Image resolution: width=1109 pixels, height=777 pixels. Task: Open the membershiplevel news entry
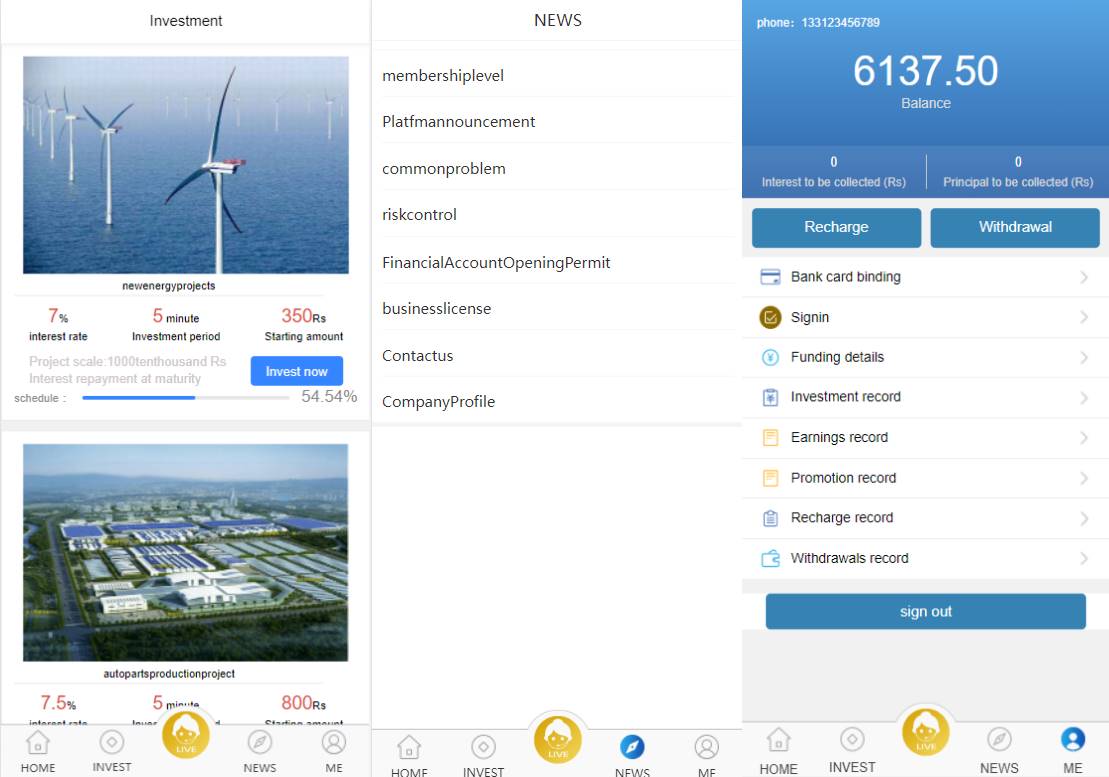pos(443,76)
